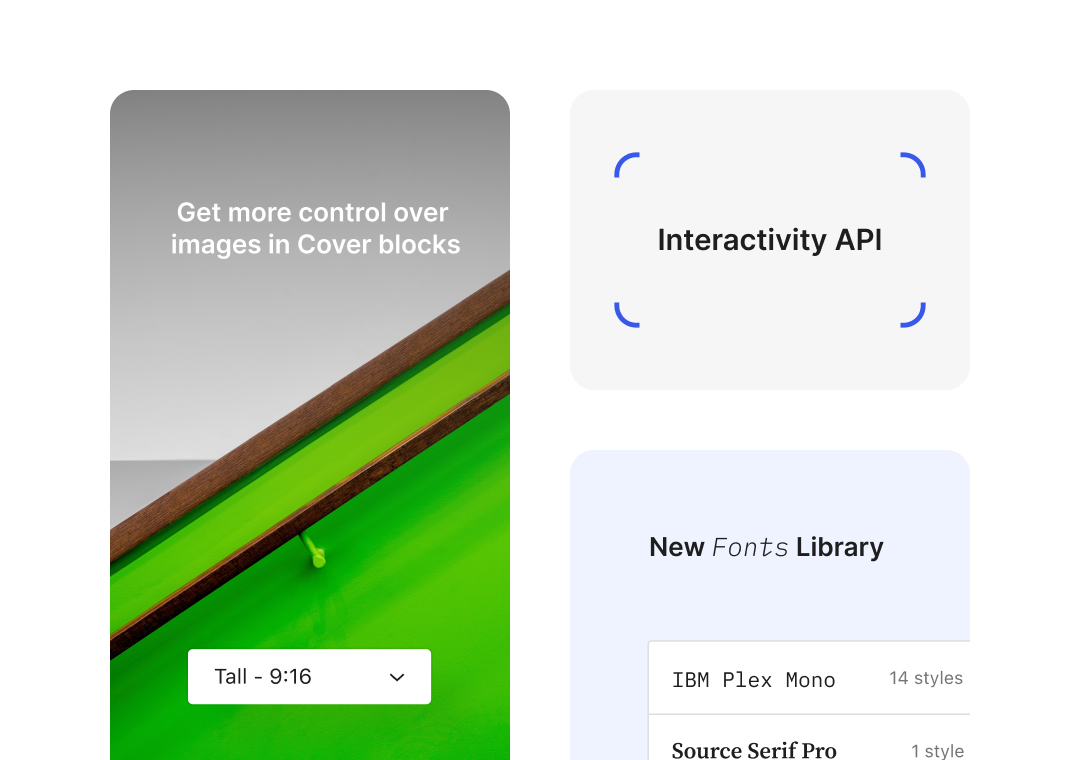
Task: Click the bottom-right blue corner bracket
Action: 913,315
